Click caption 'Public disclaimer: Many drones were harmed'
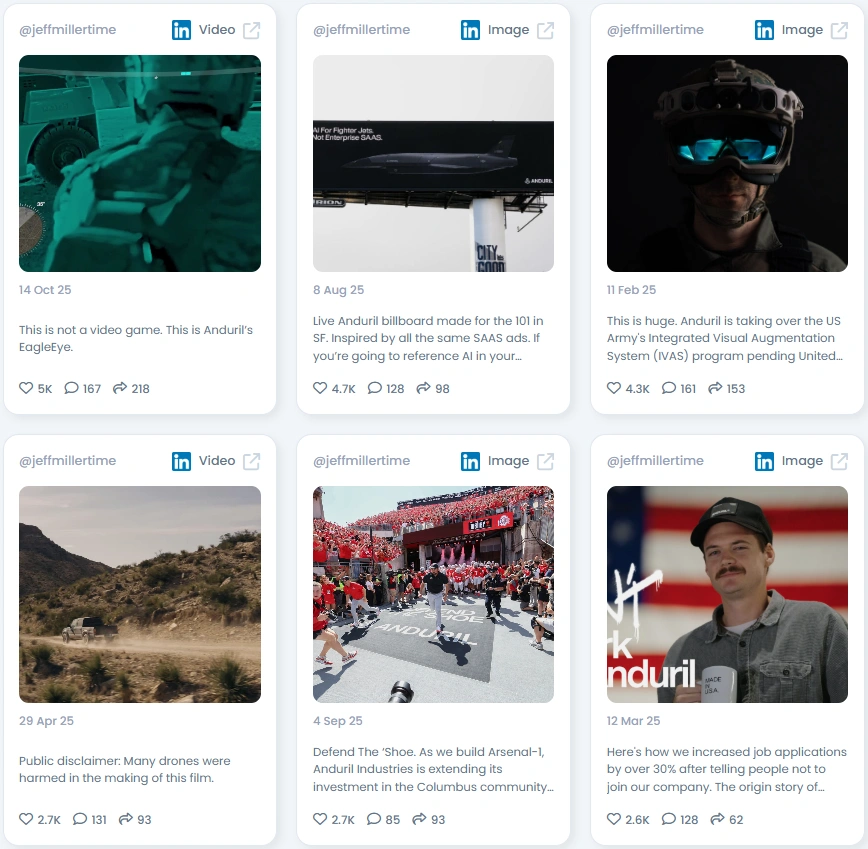The width and height of the screenshot is (868, 849). [x=125, y=769]
